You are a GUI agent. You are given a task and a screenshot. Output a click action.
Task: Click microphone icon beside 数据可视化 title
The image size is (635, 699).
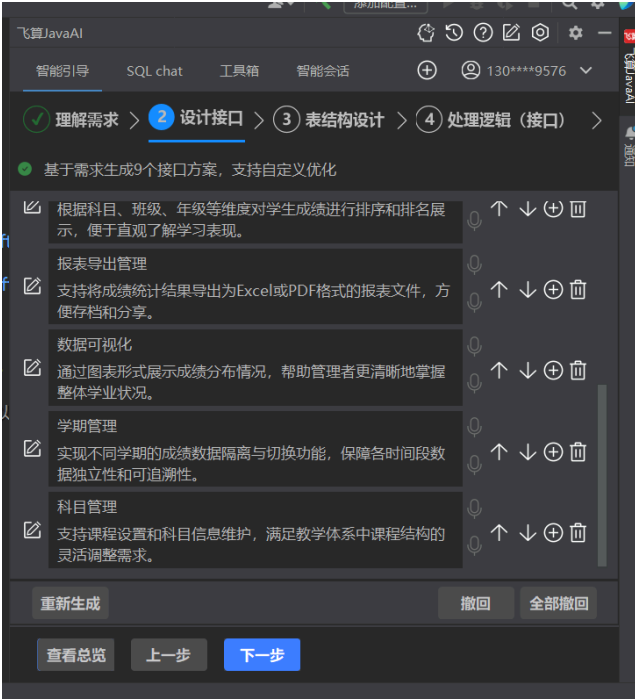pyautogui.click(x=474, y=346)
